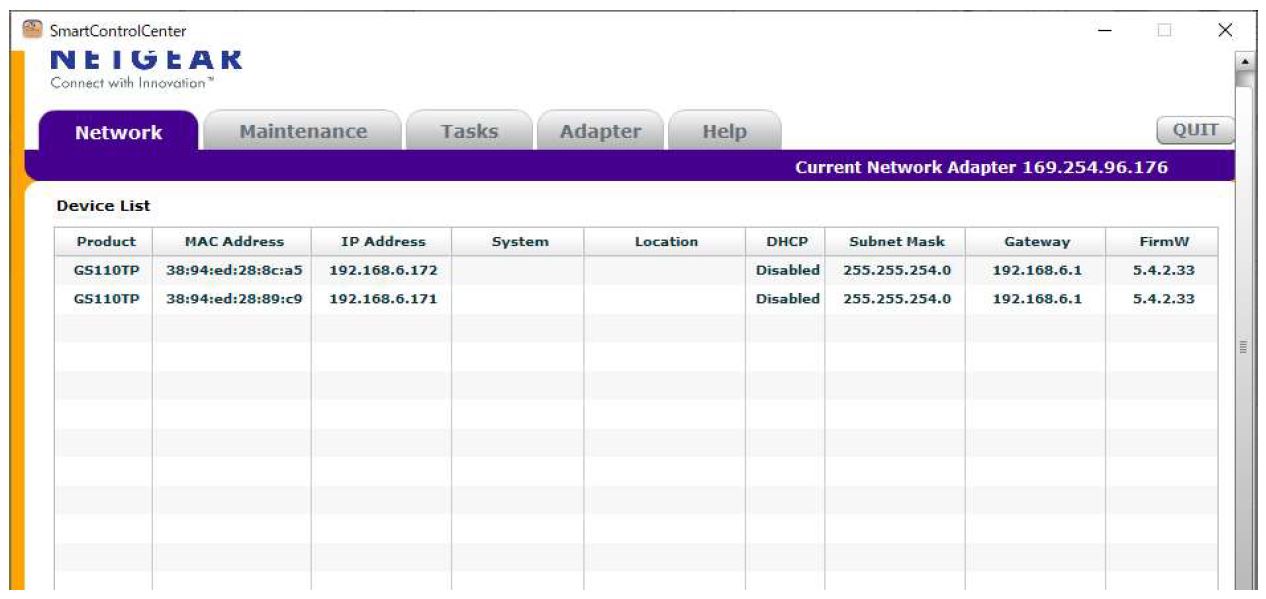Switch to the Network tab
This screenshot has width=1266, height=599.
point(118,132)
